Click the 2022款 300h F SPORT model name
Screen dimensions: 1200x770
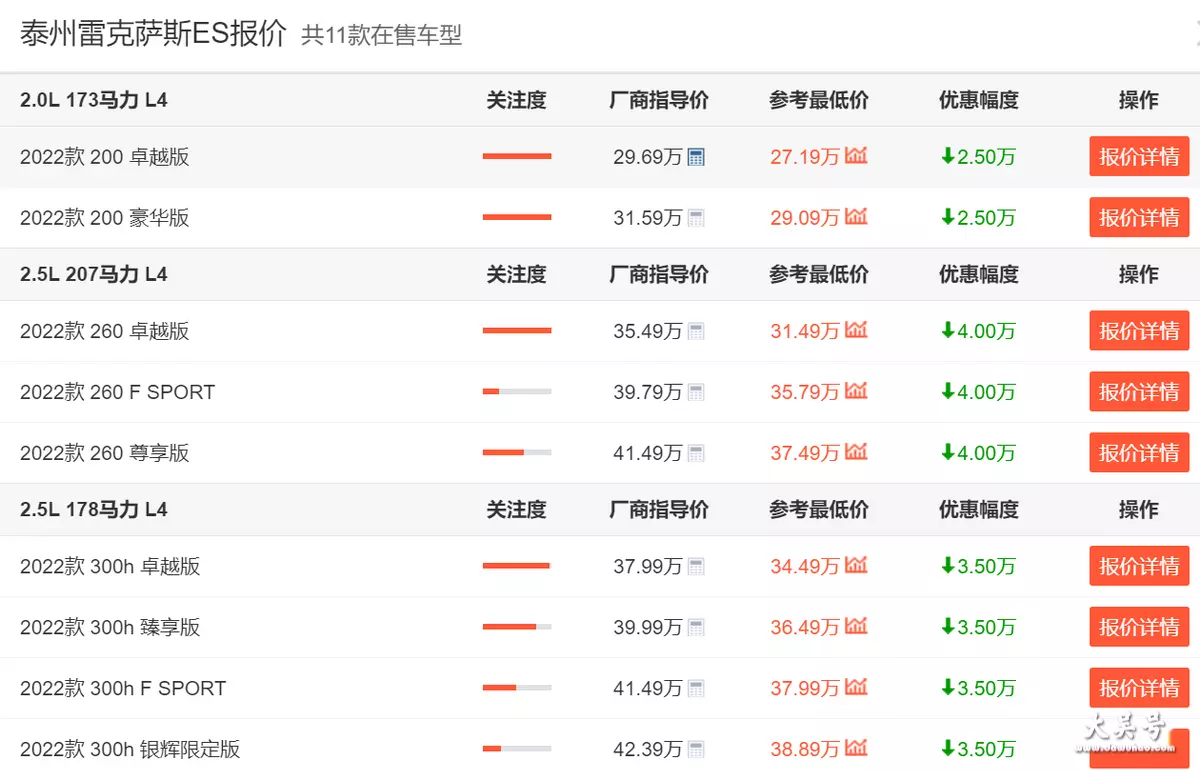coord(123,688)
